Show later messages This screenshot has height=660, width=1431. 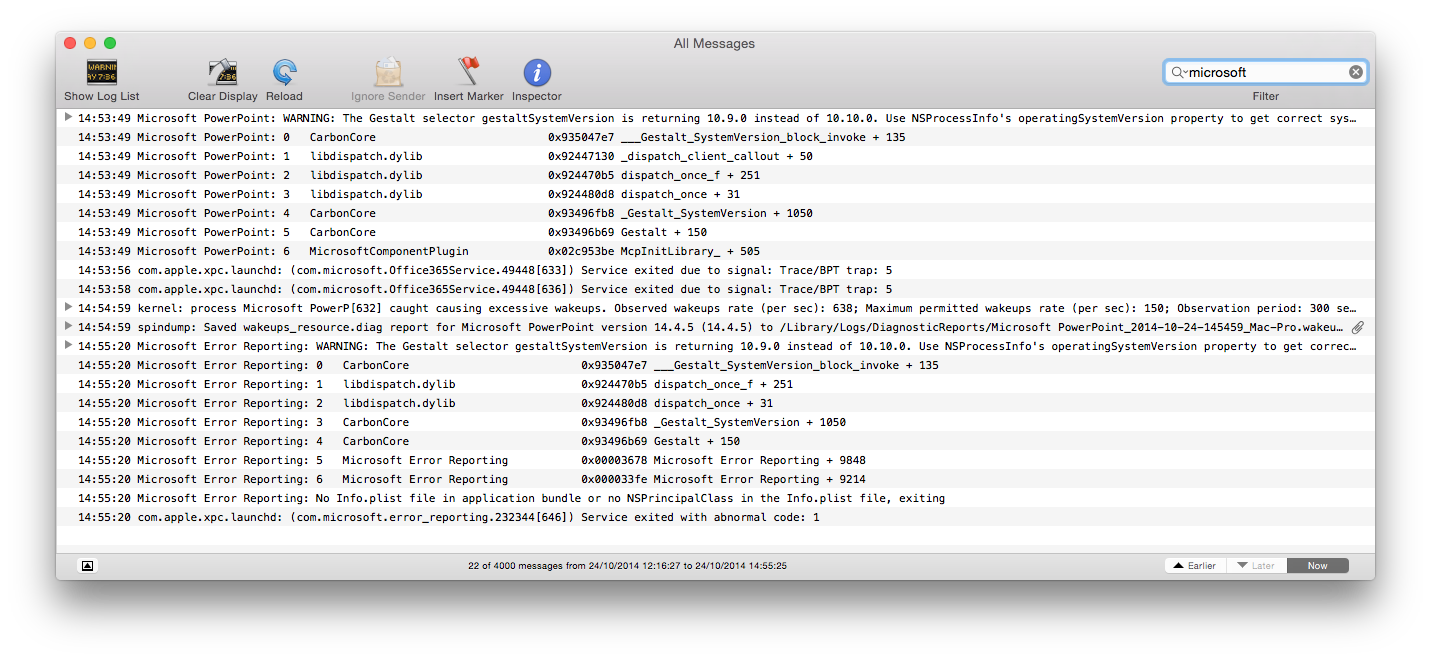[x=1256, y=566]
